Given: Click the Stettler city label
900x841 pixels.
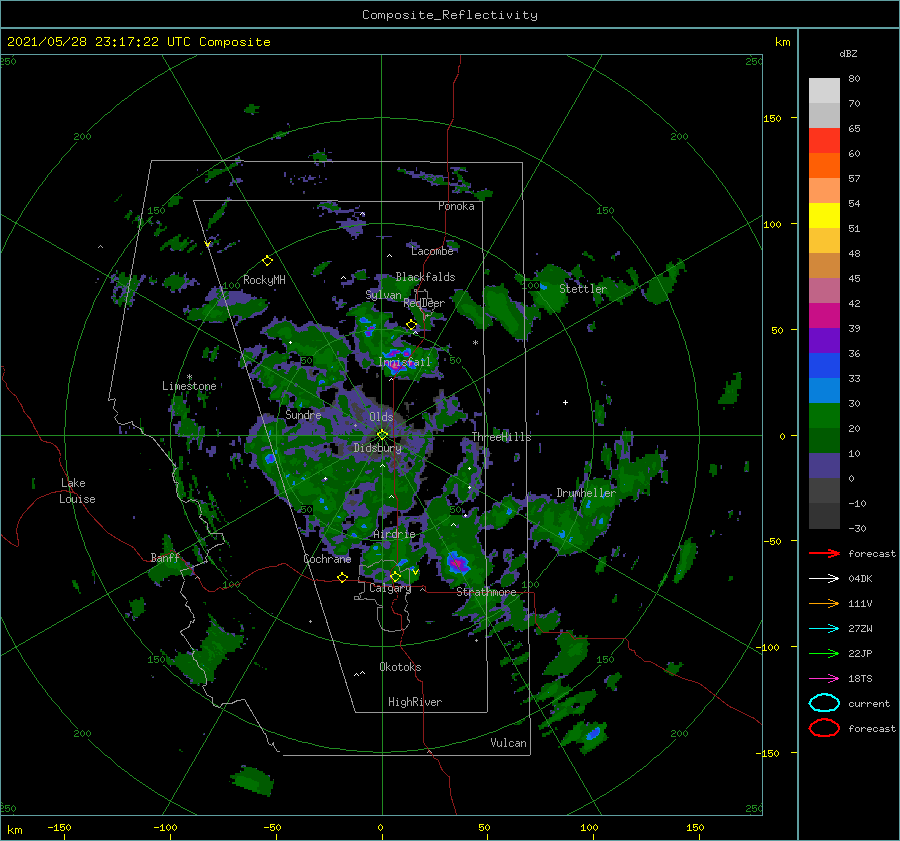Looking at the screenshot, I should pos(583,289).
